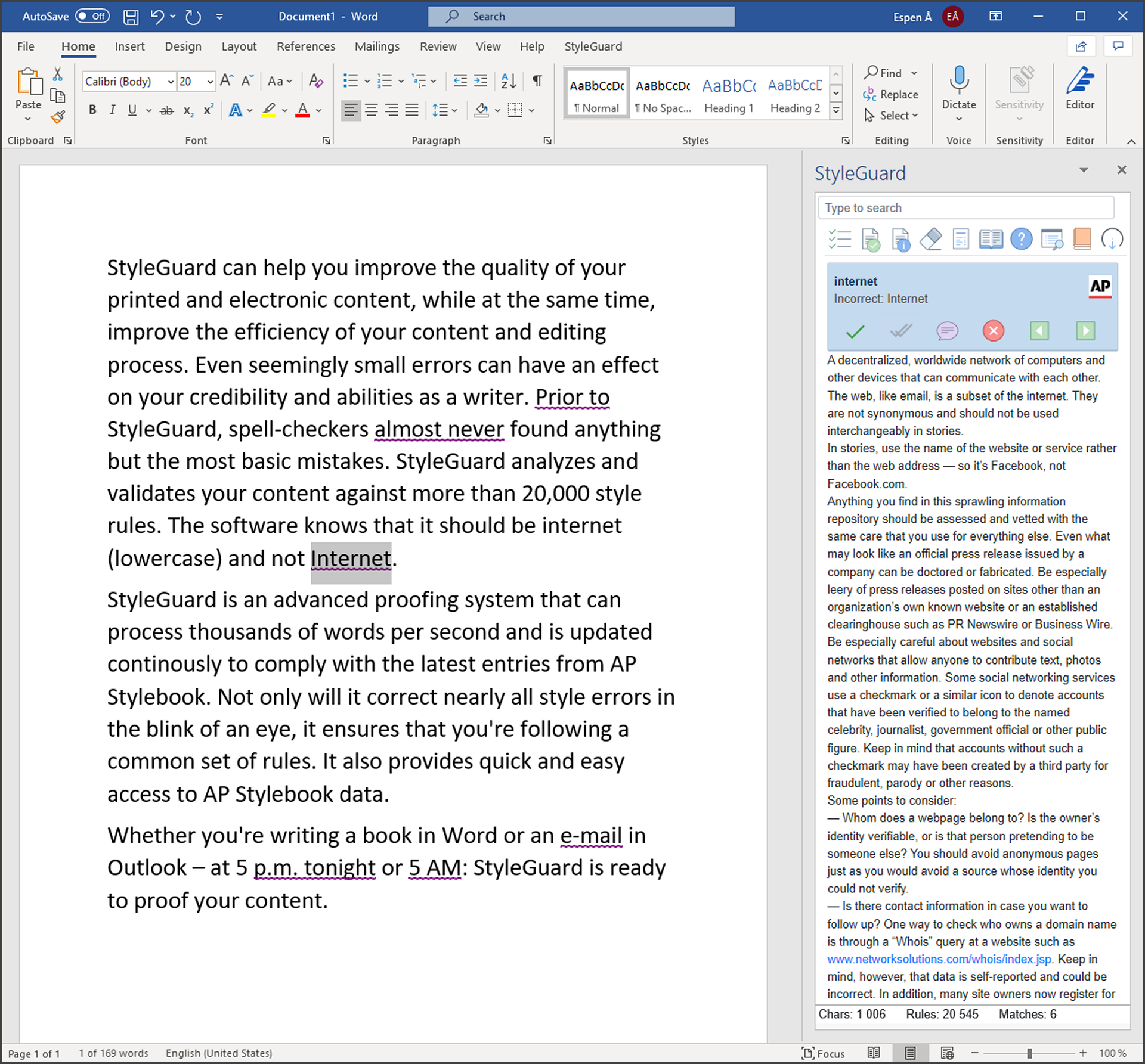Increase font size with grow icon

[x=227, y=80]
